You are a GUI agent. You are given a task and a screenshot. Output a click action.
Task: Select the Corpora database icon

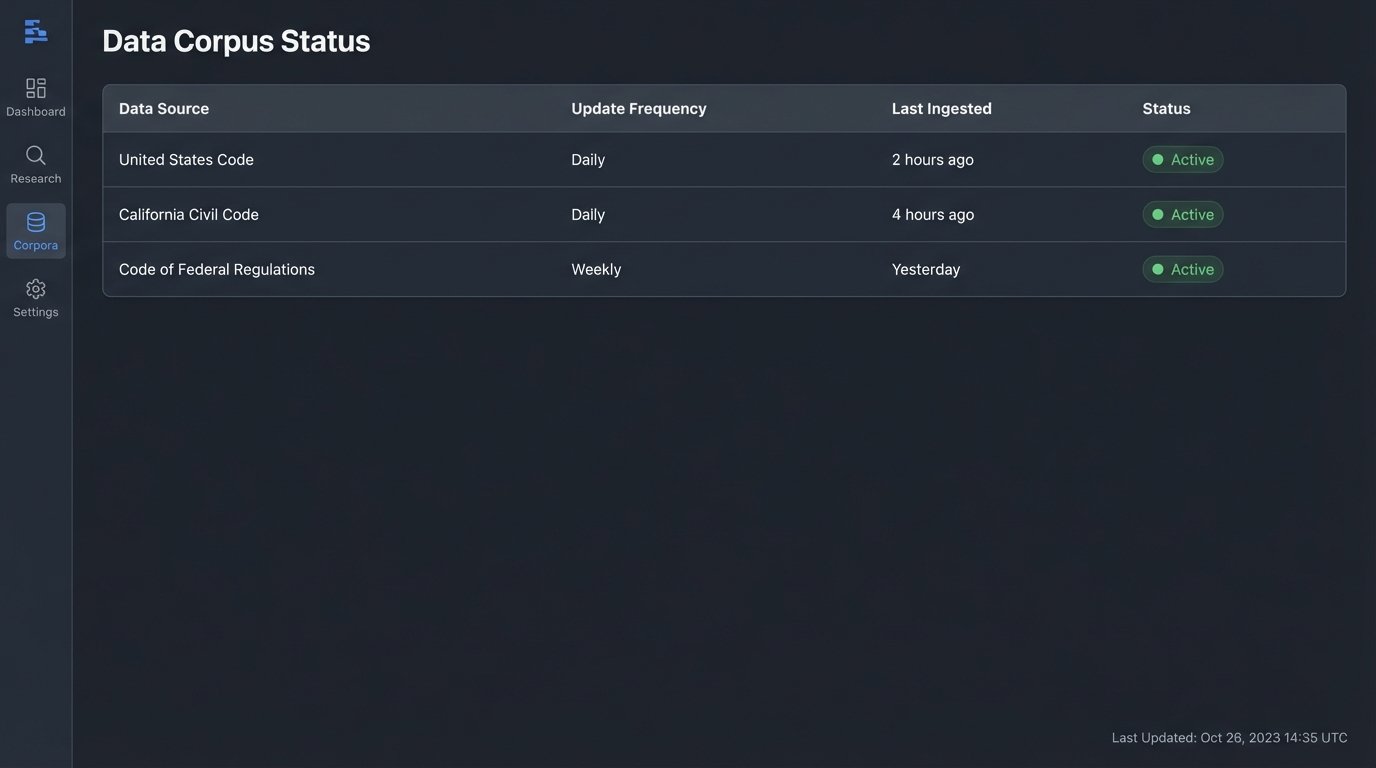coord(36,222)
